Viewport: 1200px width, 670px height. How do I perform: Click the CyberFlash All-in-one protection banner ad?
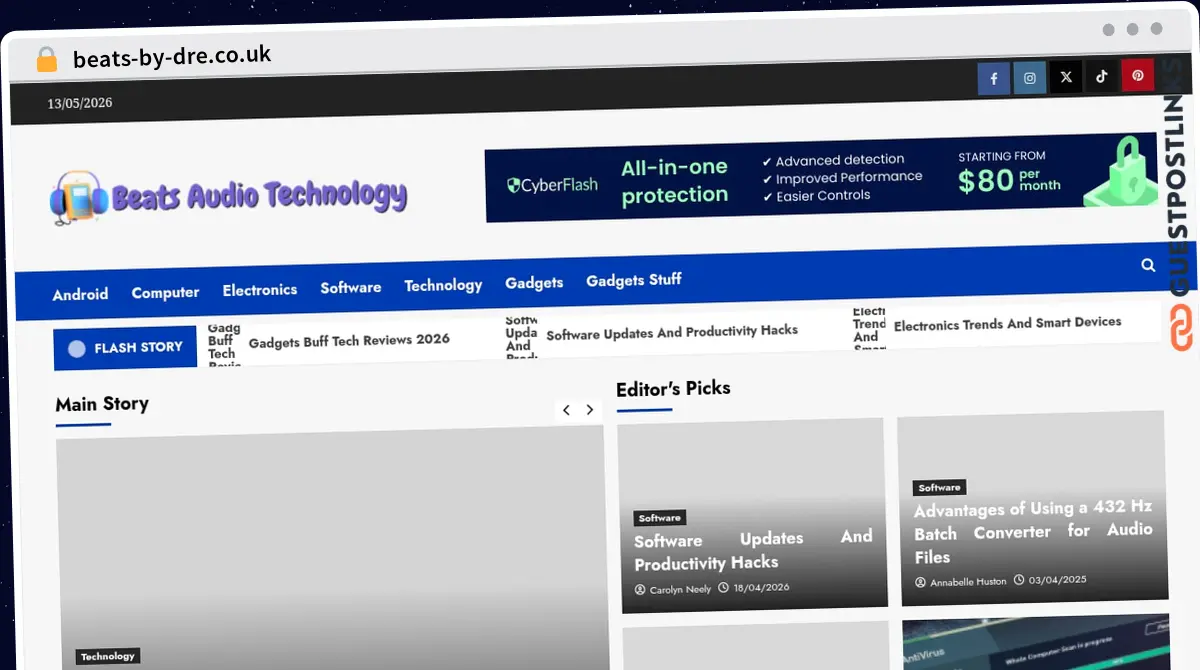(821, 177)
